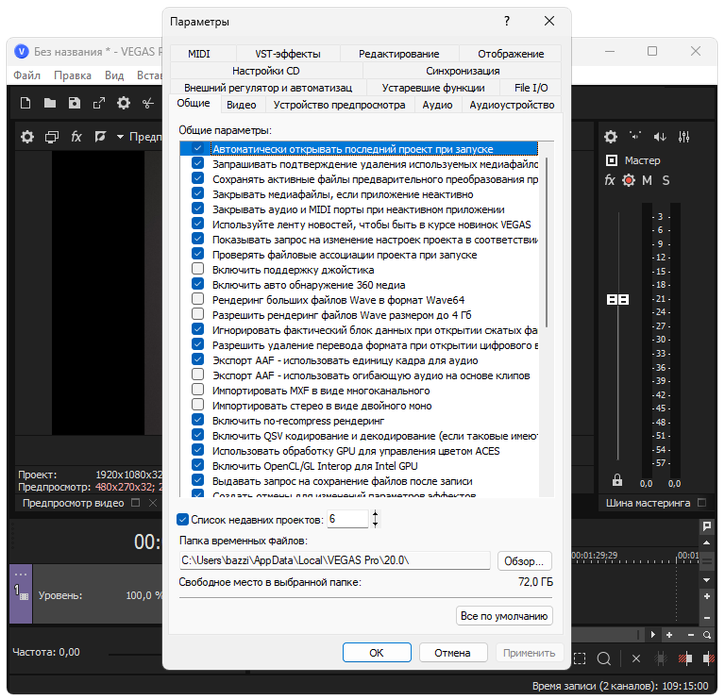Screen dimensions: 725x700
Task: Click the Open project folder icon
Action: pos(50,103)
